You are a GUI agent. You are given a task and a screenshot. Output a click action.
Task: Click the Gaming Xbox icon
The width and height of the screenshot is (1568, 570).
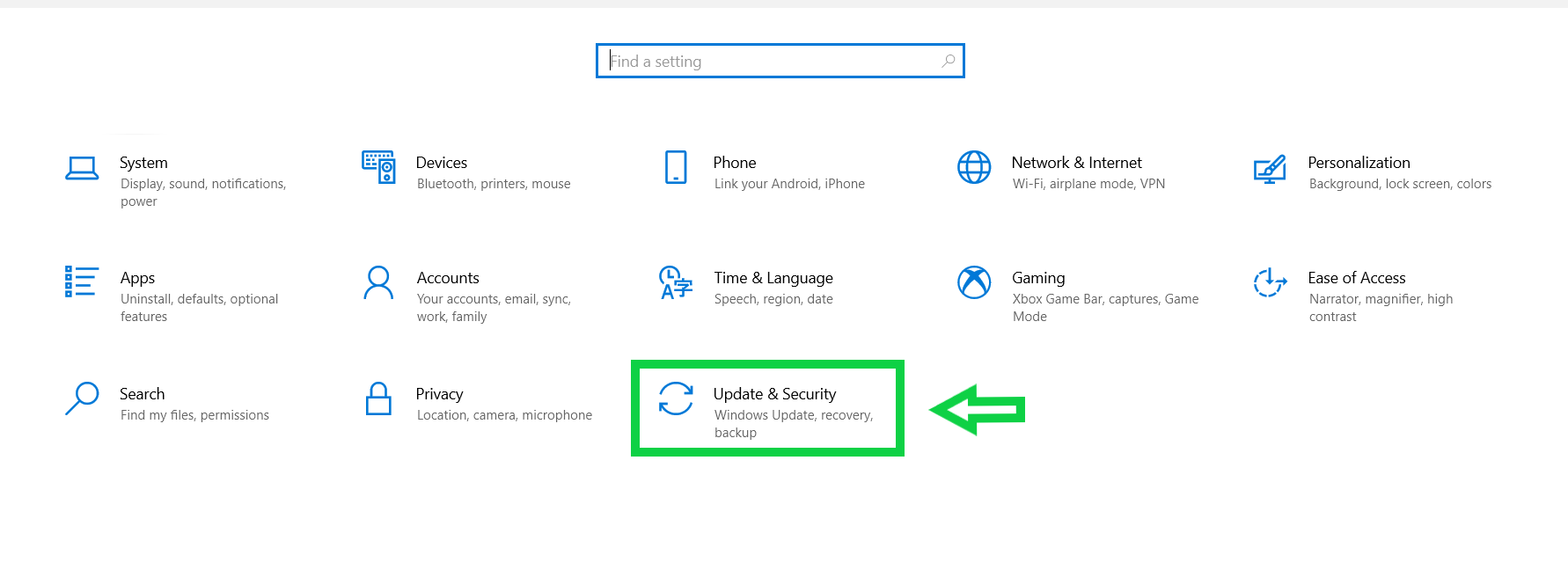pyautogui.click(x=974, y=282)
